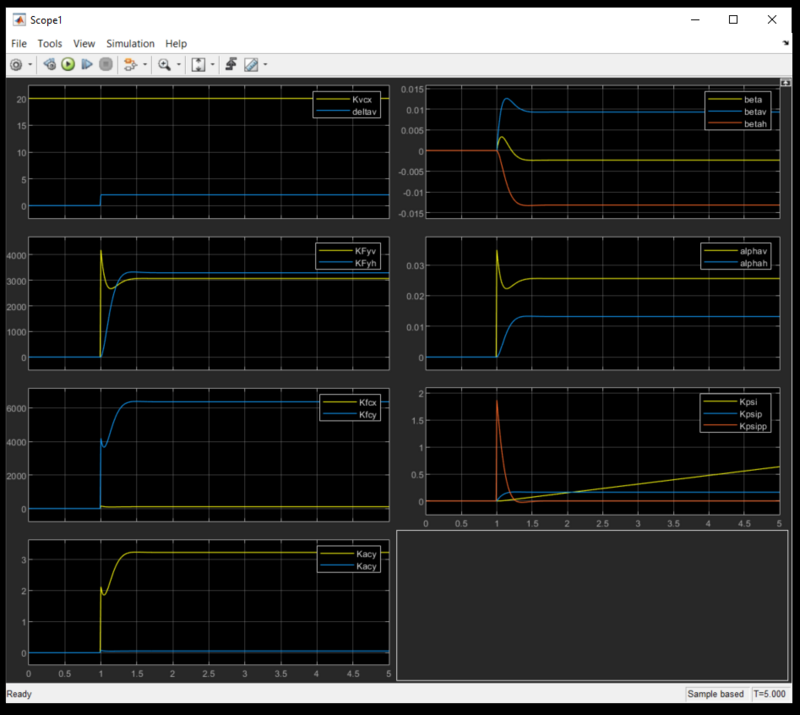The image size is (800, 715).
Task: Expand the Scale Axes dropdown arrow
Action: pos(212,65)
